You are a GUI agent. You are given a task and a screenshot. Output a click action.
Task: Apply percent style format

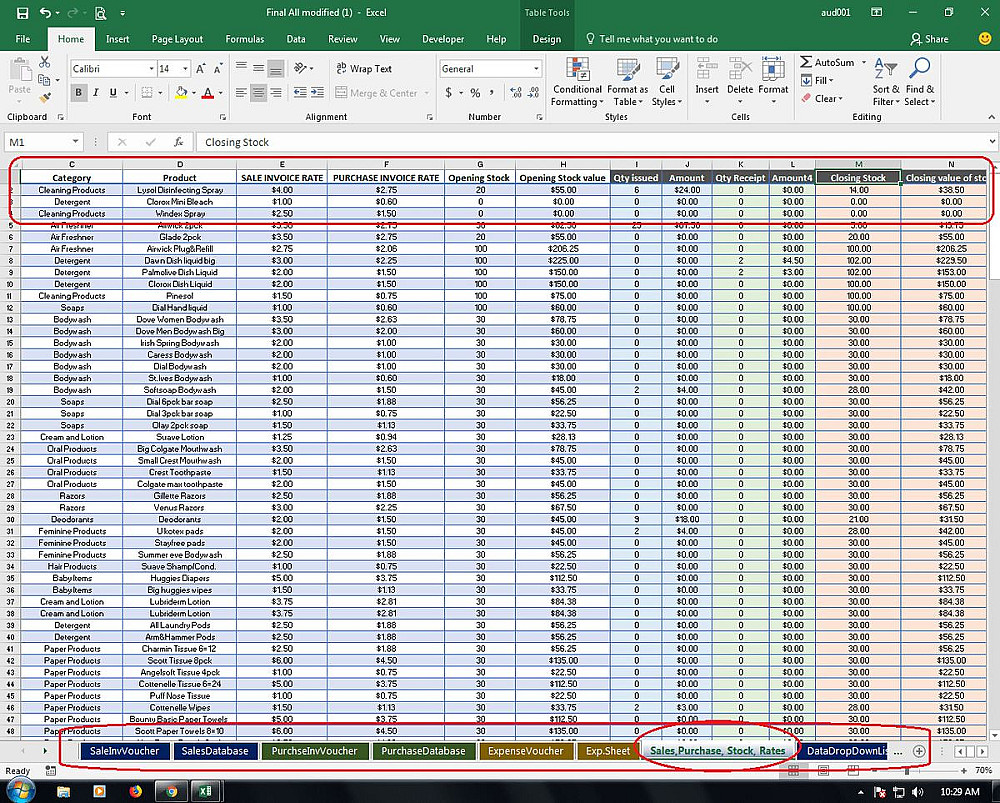475,93
